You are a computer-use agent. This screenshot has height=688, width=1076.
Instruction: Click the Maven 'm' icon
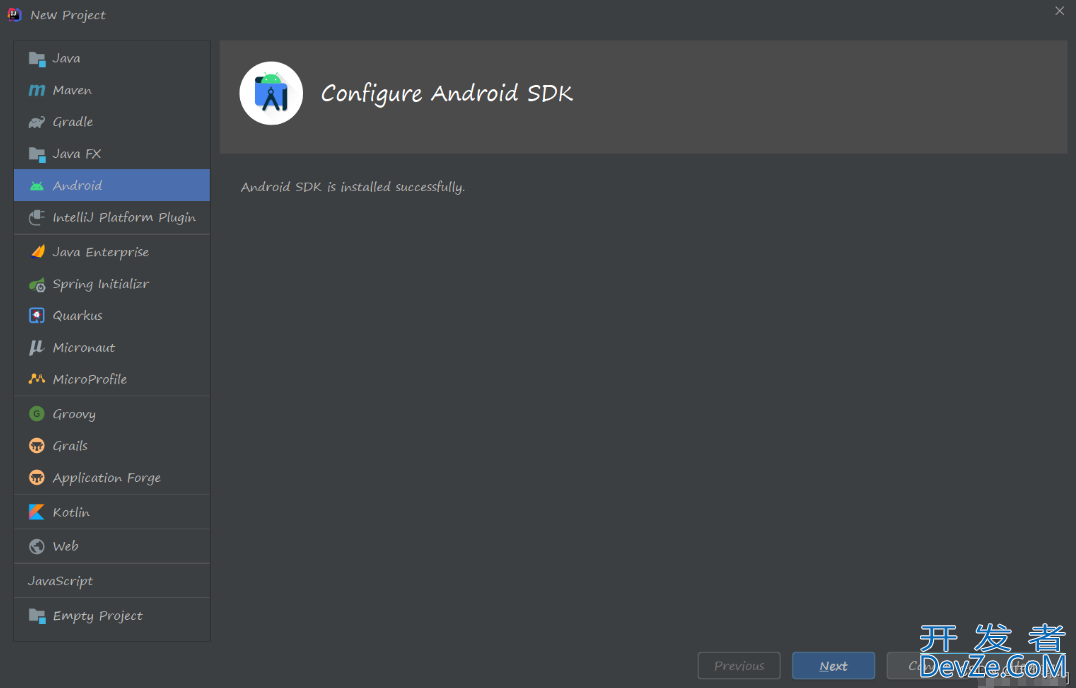point(37,91)
